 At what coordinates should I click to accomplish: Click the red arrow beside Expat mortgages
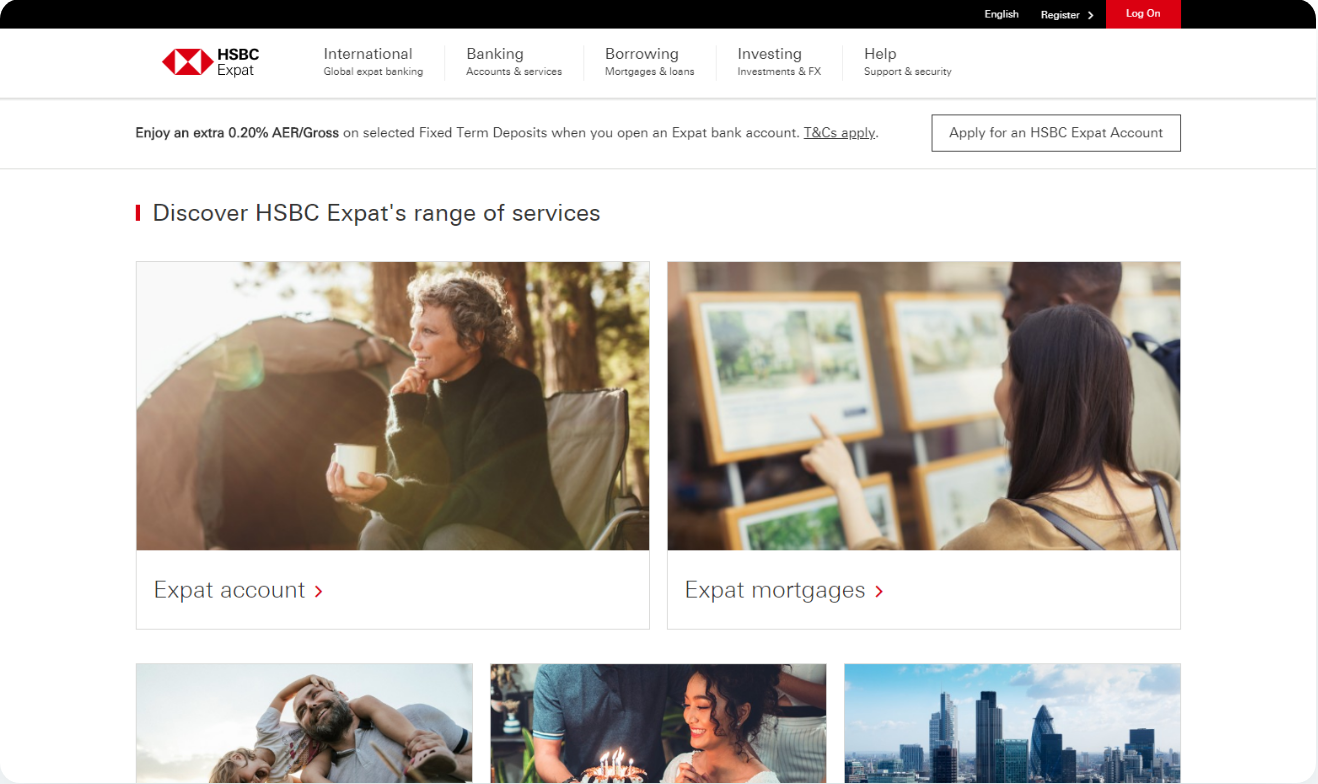(879, 591)
